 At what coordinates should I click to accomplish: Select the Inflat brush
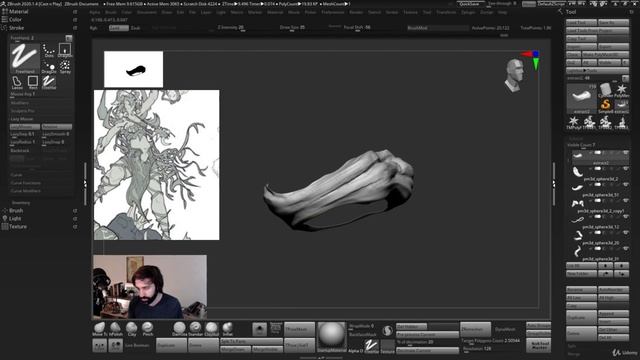(227, 329)
